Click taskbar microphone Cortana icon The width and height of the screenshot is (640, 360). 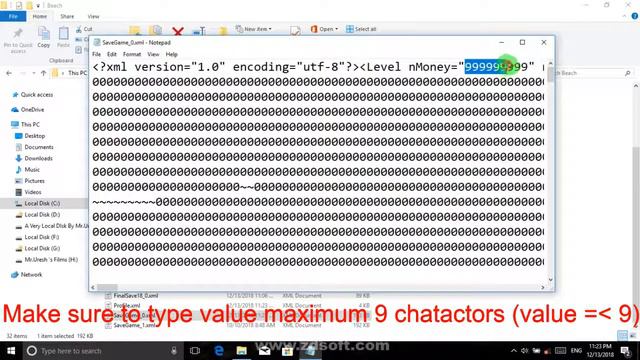(x=174, y=351)
